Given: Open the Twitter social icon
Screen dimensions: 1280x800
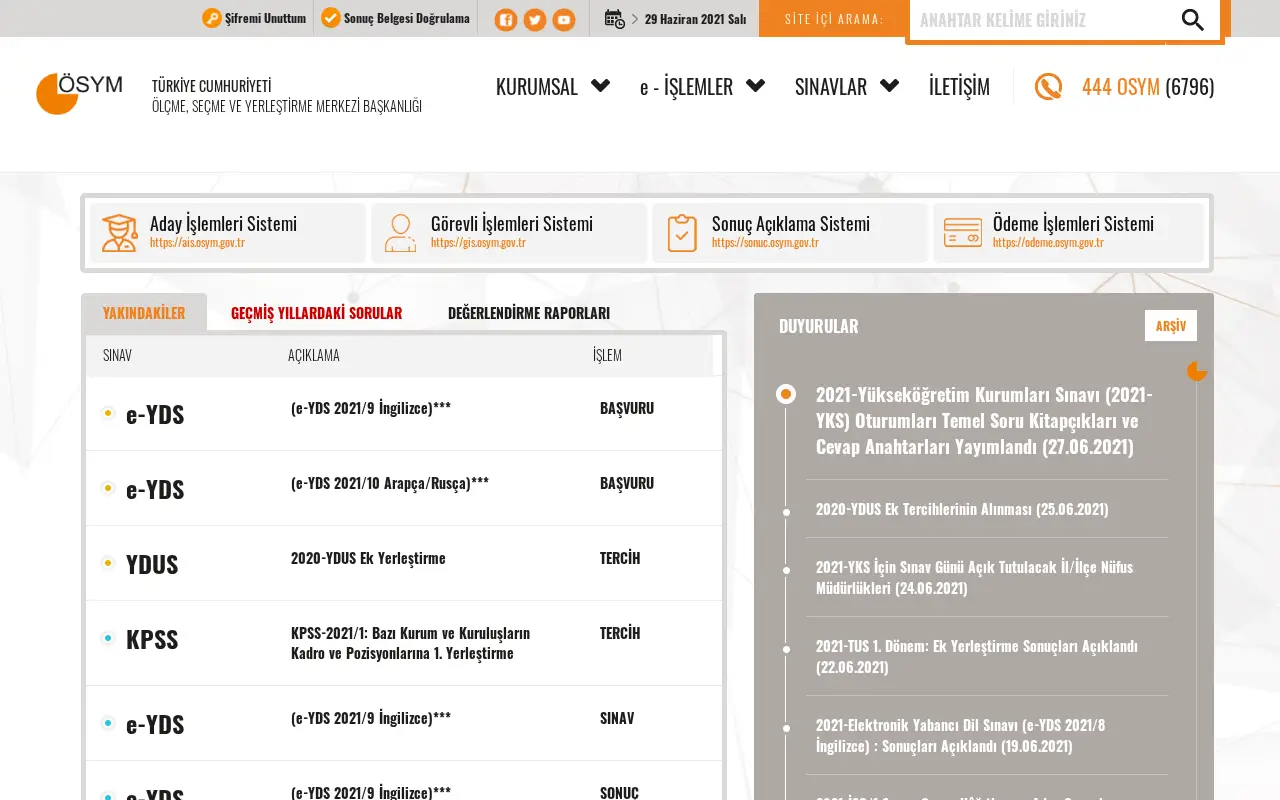Looking at the screenshot, I should (535, 20).
